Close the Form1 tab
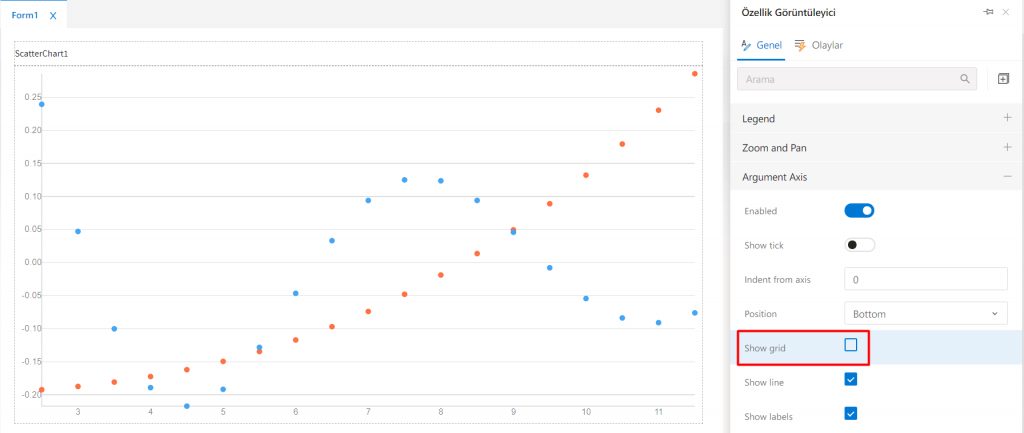 click(x=53, y=16)
